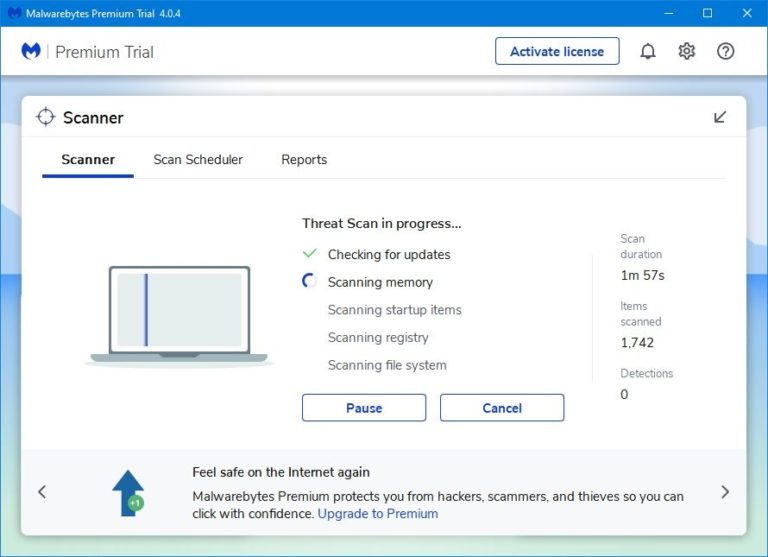
Task: Show previous promo with left chevron
Action: [x=42, y=492]
